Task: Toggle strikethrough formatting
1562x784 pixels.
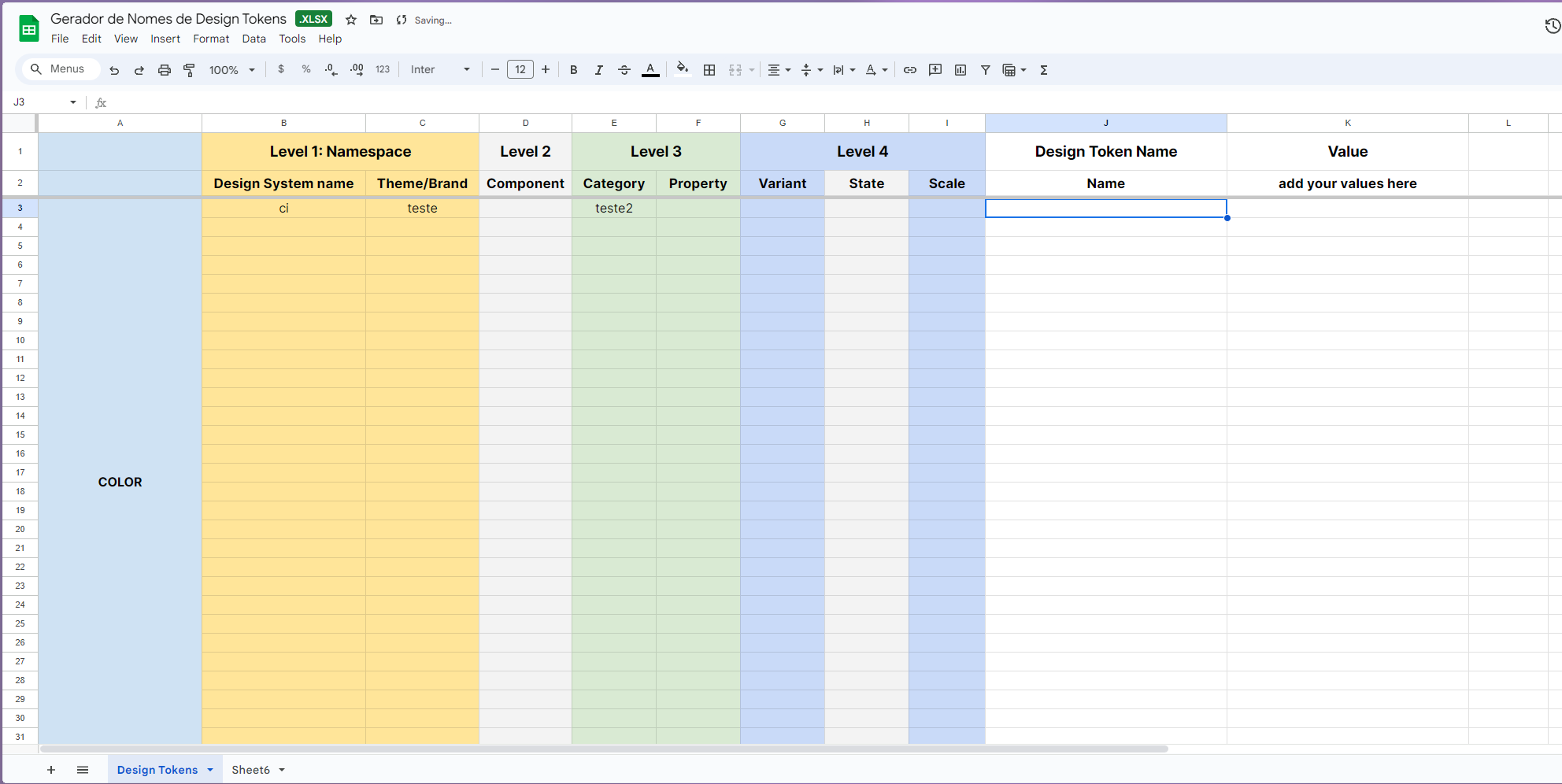Action: click(624, 70)
